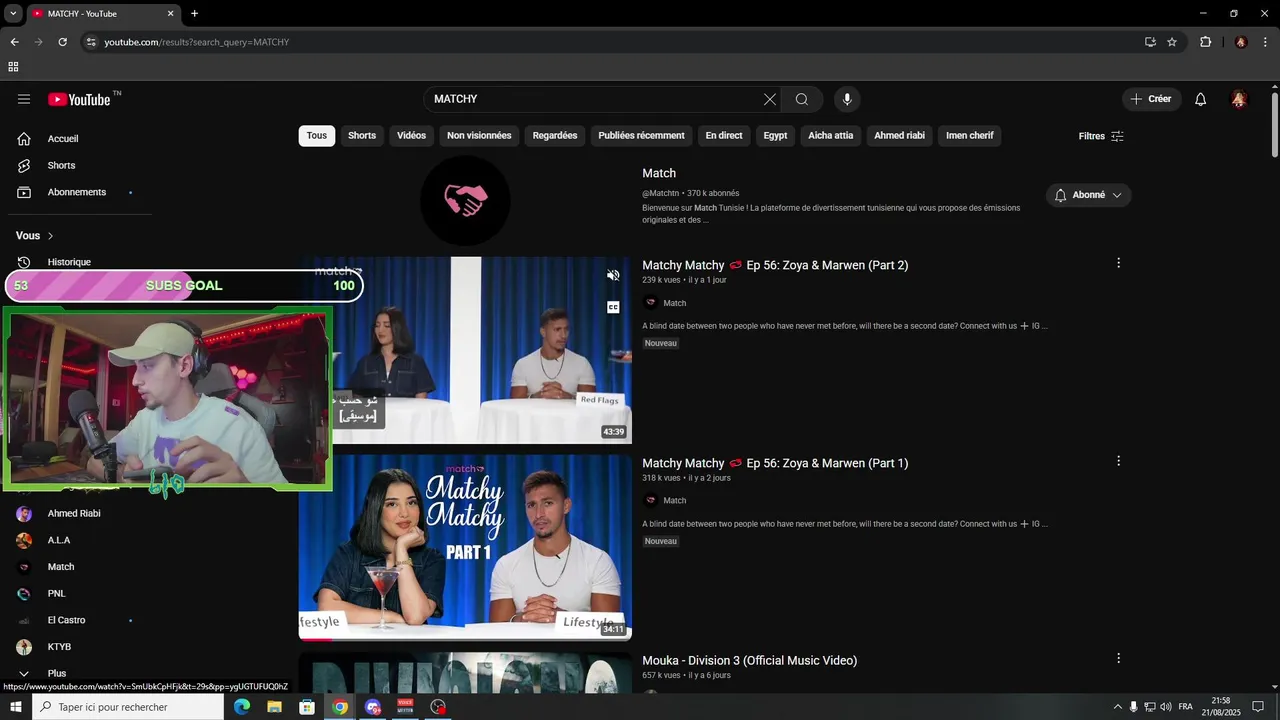Viewport: 1280px width, 720px height.
Task: Click the page vertical scrollbar
Action: [x=1275, y=125]
